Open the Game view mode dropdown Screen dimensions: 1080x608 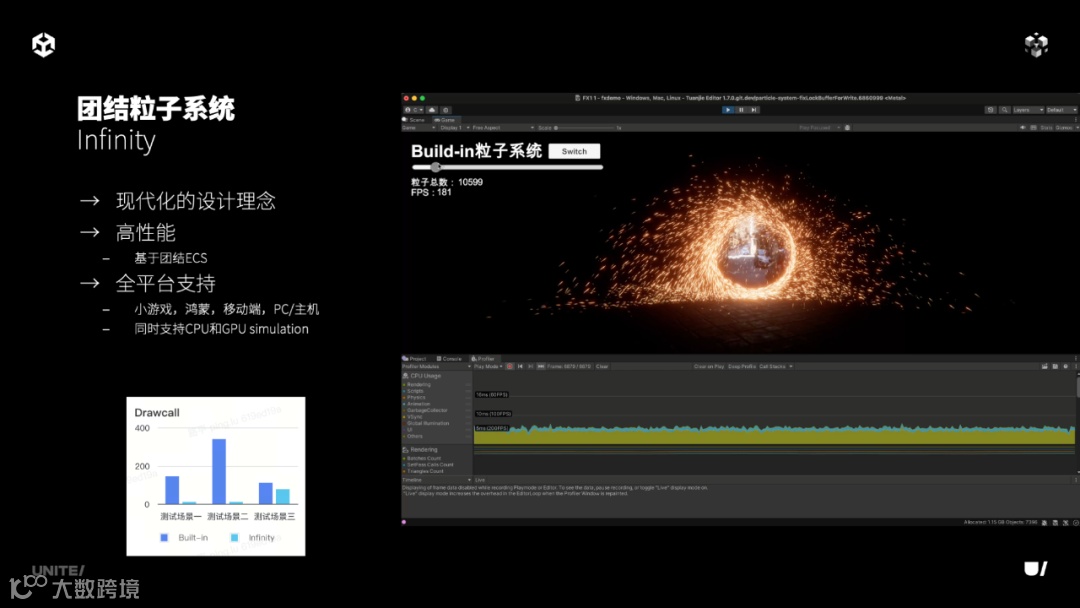419,127
